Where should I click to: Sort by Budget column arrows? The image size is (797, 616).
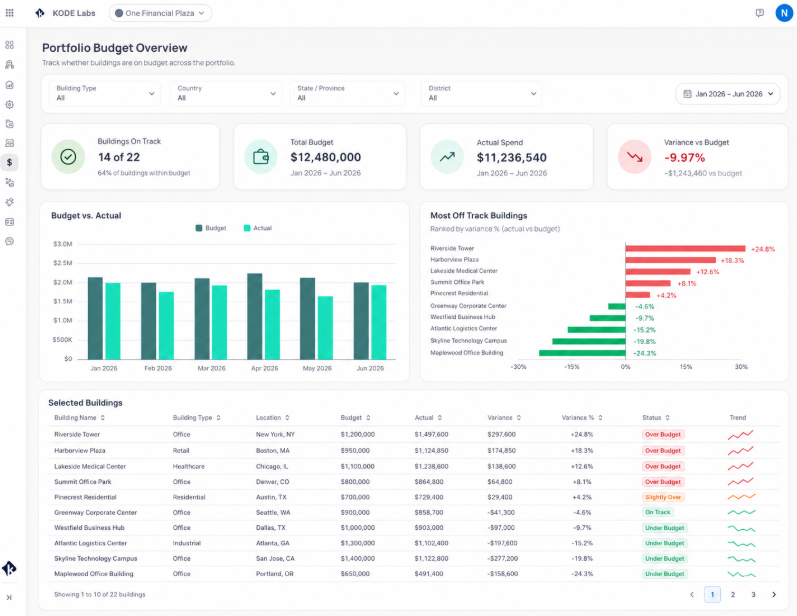tap(368, 418)
